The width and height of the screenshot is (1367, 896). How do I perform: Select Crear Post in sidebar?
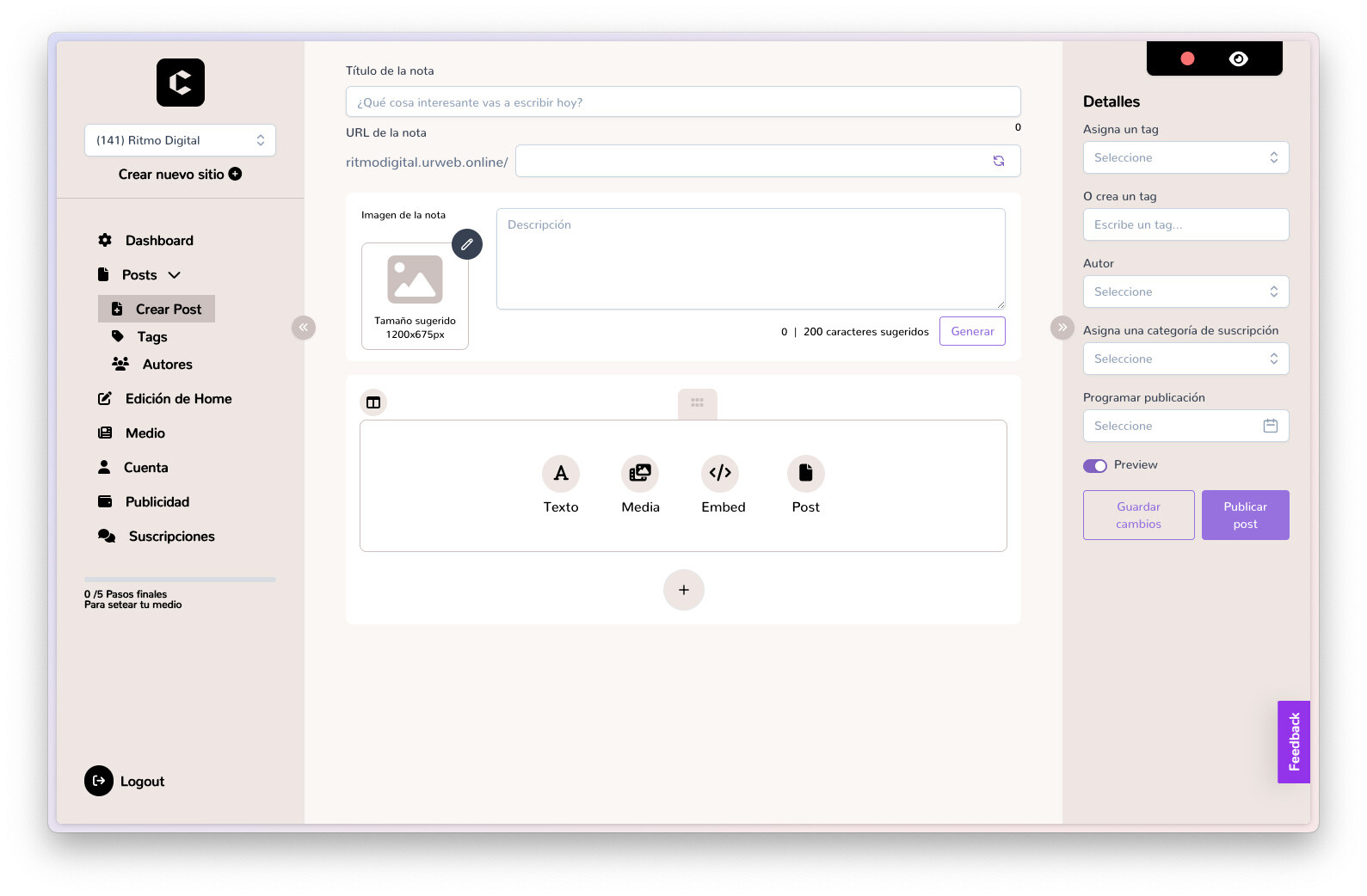157,309
